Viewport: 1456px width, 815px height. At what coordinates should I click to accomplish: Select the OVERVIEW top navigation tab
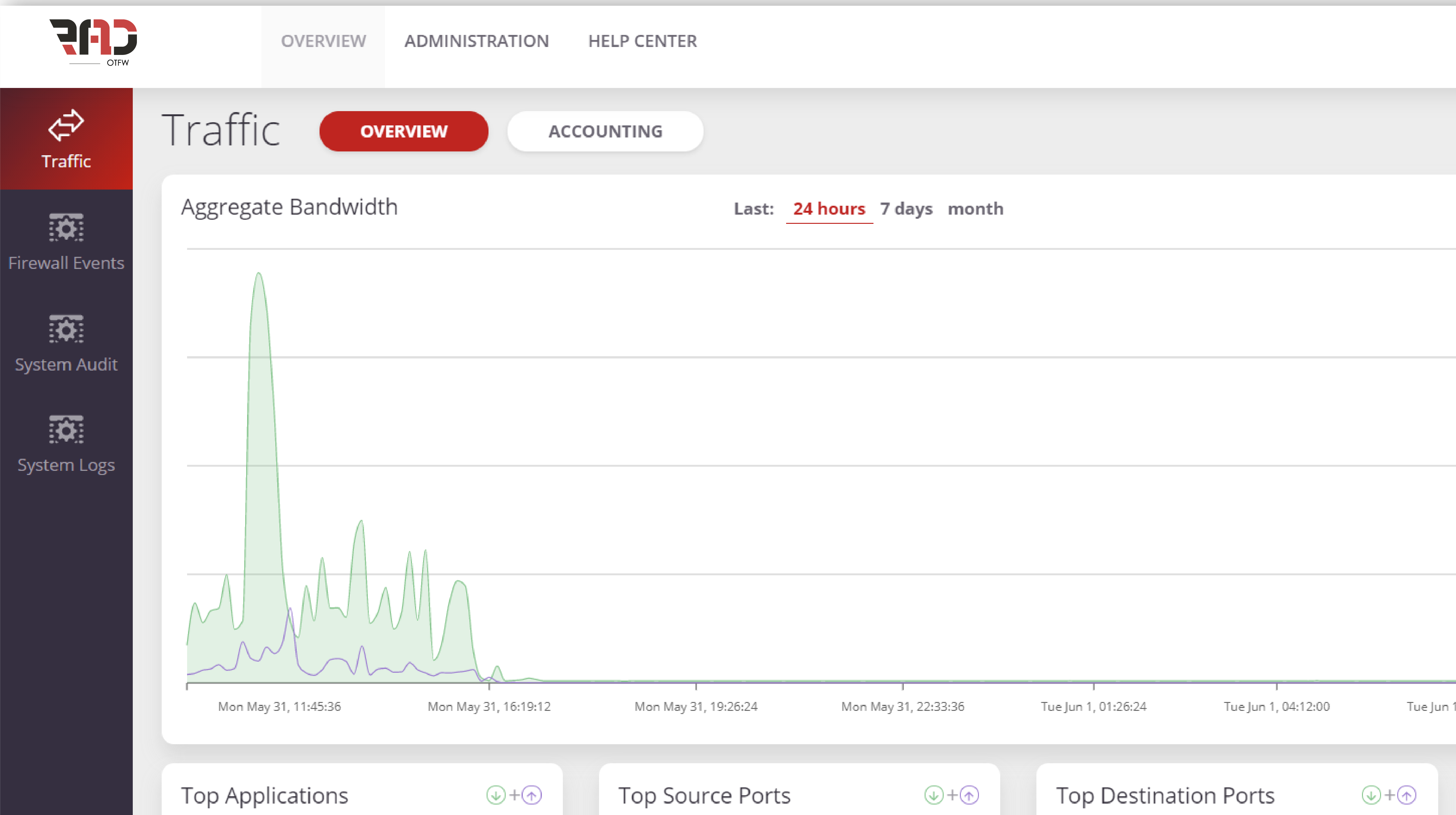point(323,41)
